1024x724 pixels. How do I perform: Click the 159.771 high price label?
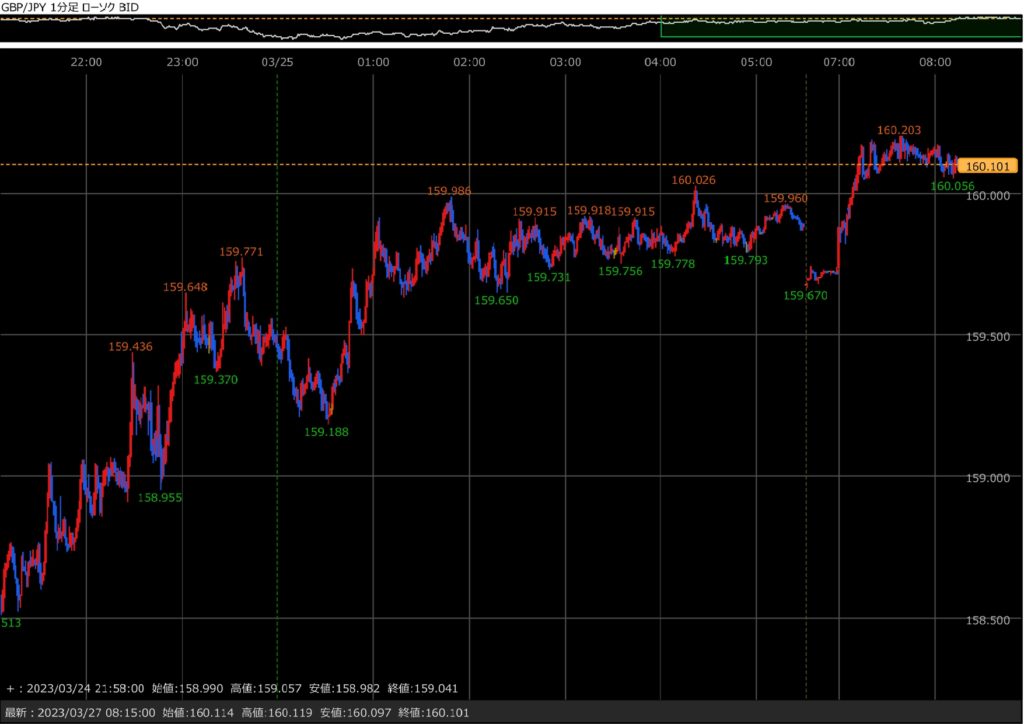click(241, 252)
